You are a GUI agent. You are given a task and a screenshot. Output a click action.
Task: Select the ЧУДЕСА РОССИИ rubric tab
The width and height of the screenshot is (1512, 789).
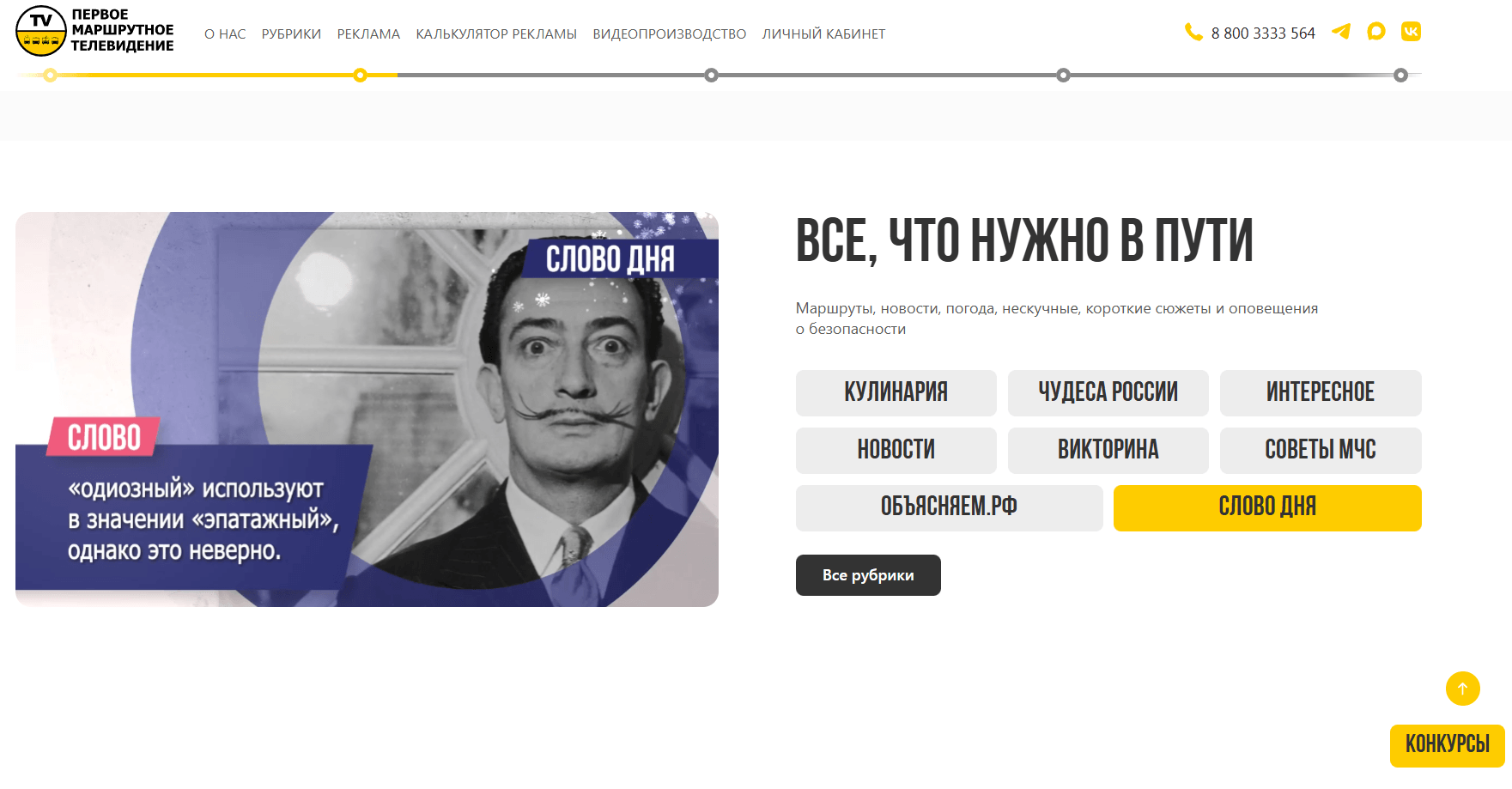[1108, 393]
